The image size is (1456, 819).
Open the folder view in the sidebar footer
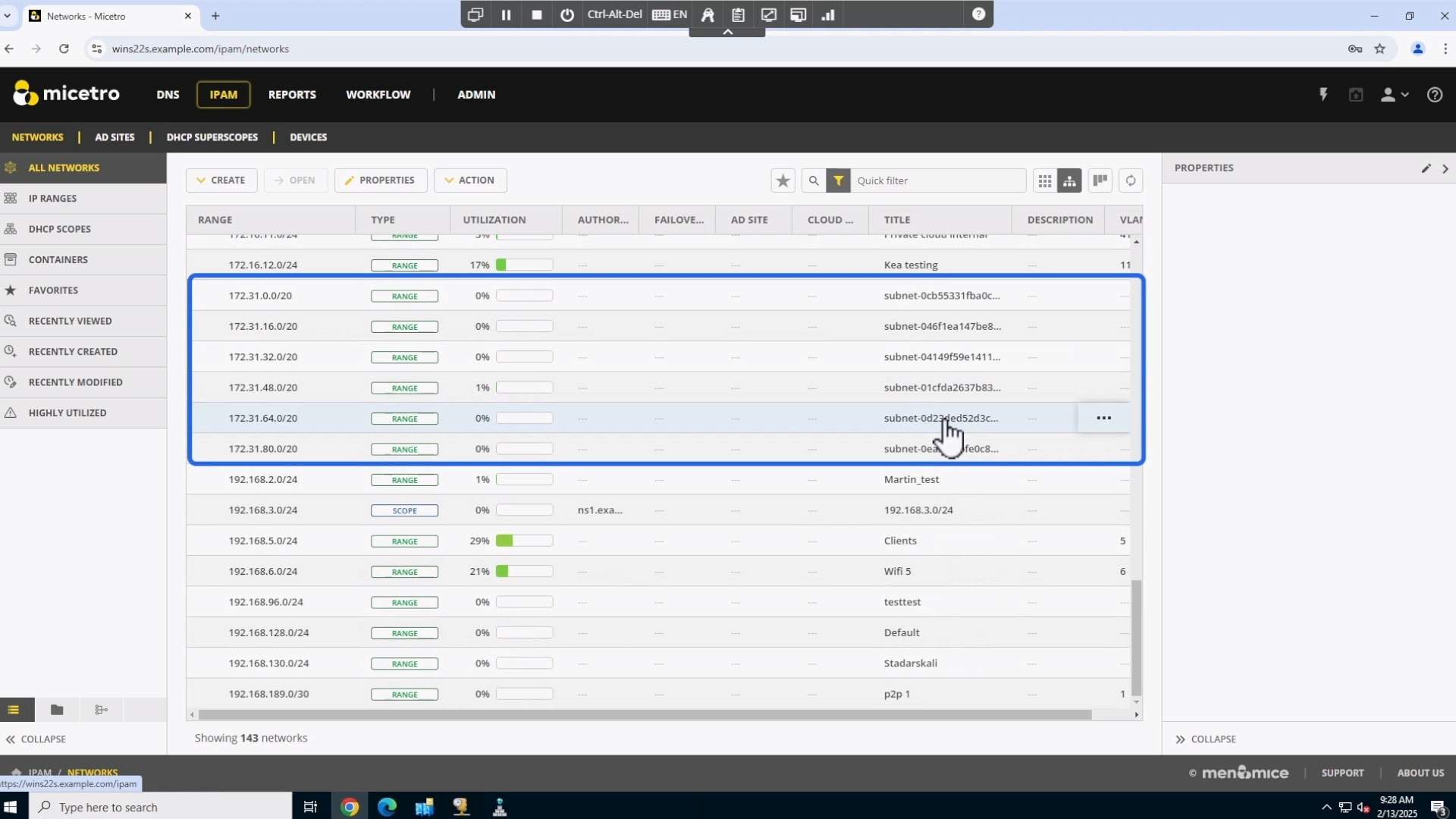56,710
